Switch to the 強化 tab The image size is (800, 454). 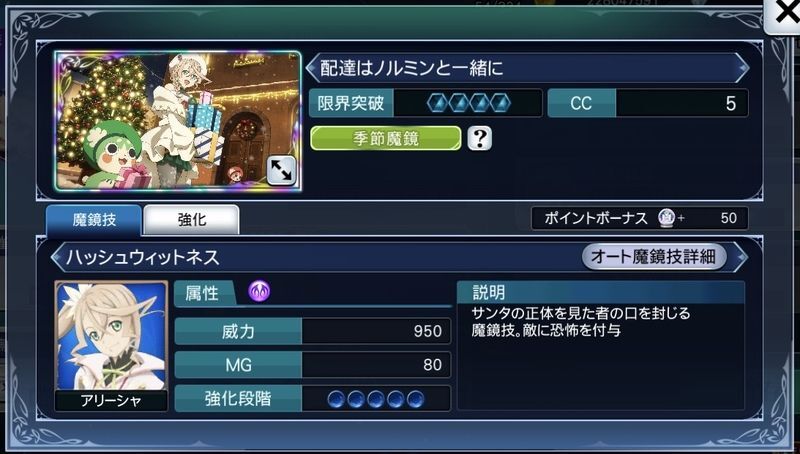[x=191, y=220]
